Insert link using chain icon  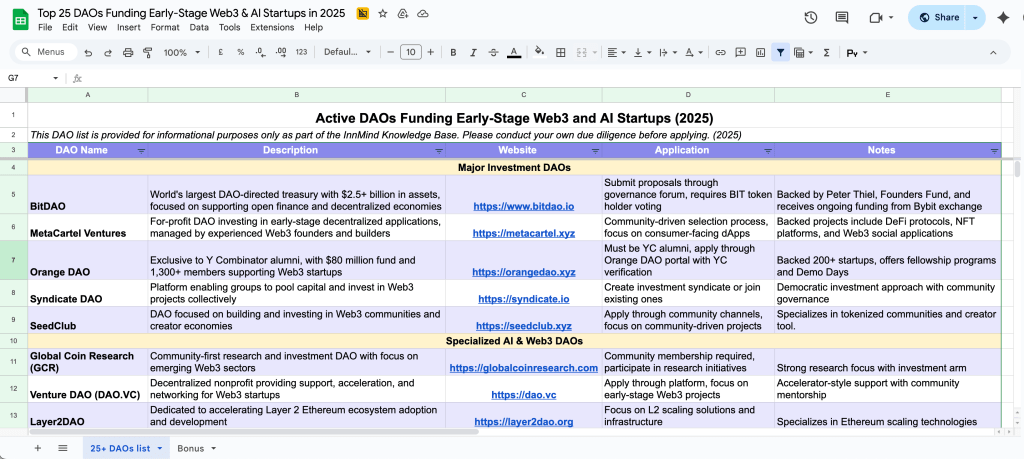click(x=720, y=52)
